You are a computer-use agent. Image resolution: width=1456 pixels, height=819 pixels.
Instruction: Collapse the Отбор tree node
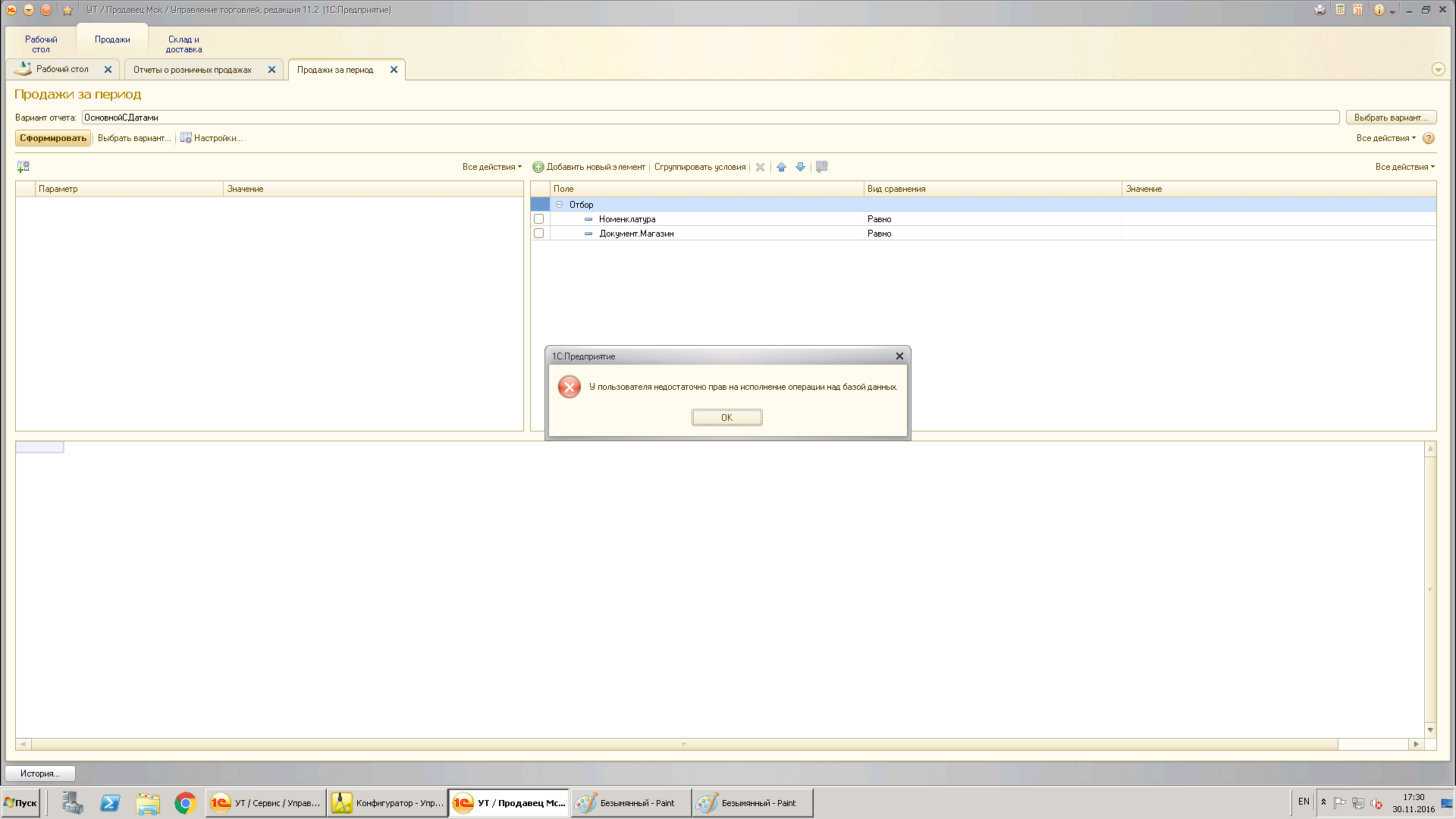559,205
